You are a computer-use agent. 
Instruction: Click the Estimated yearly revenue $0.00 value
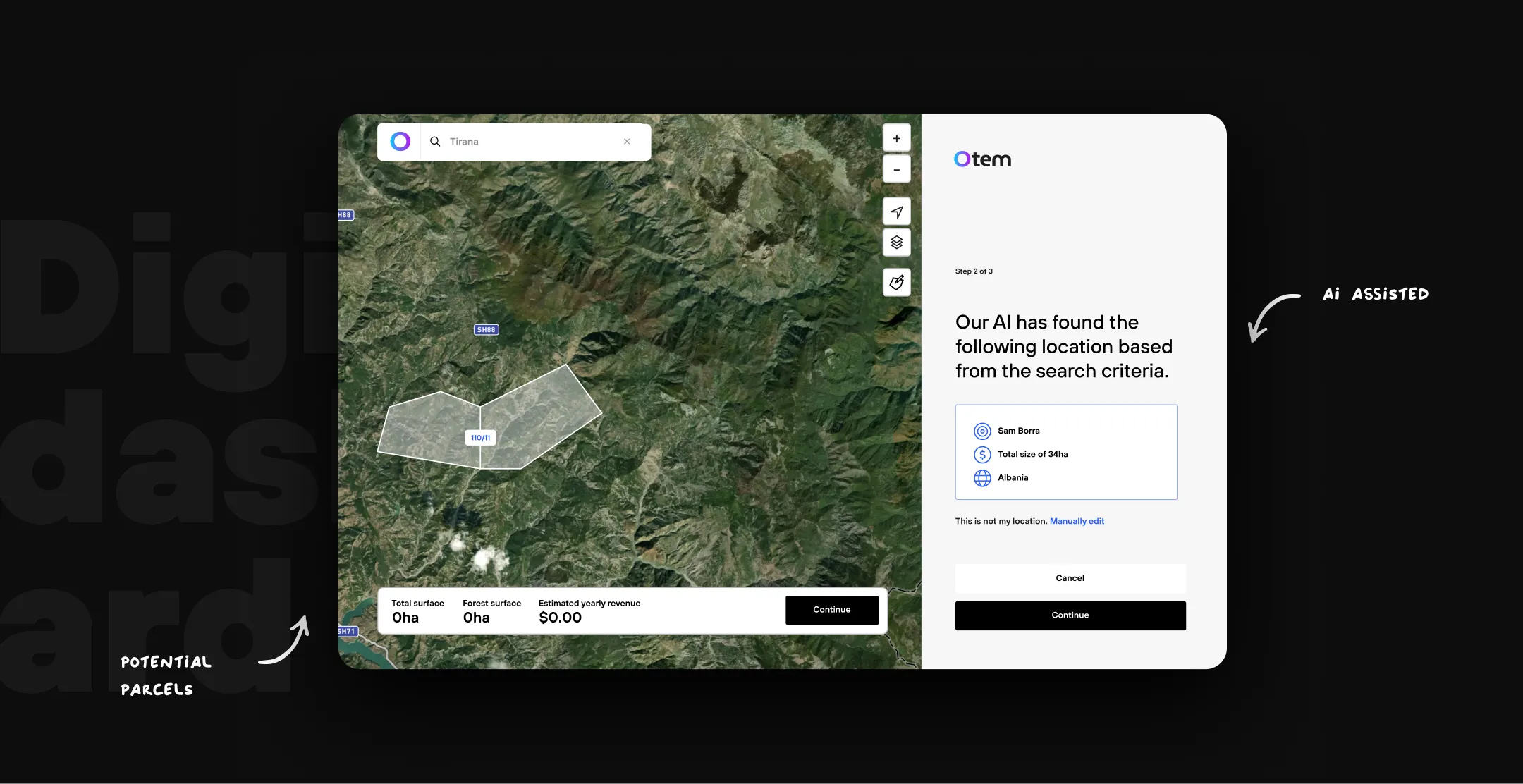(561, 618)
